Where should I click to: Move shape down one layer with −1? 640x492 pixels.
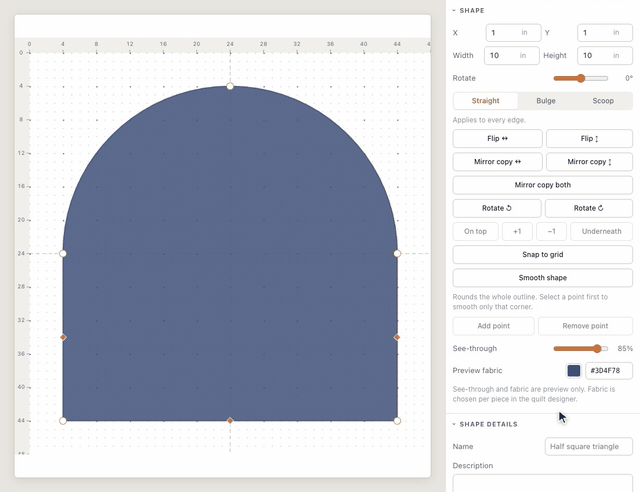pyautogui.click(x=551, y=232)
